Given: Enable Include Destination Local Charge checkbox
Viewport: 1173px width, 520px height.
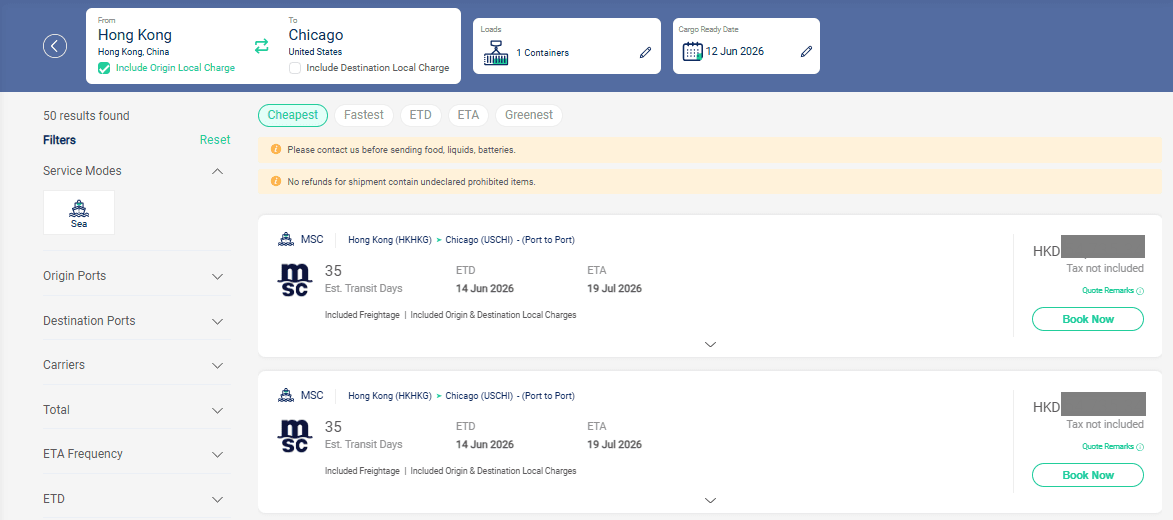Looking at the screenshot, I should coord(295,68).
